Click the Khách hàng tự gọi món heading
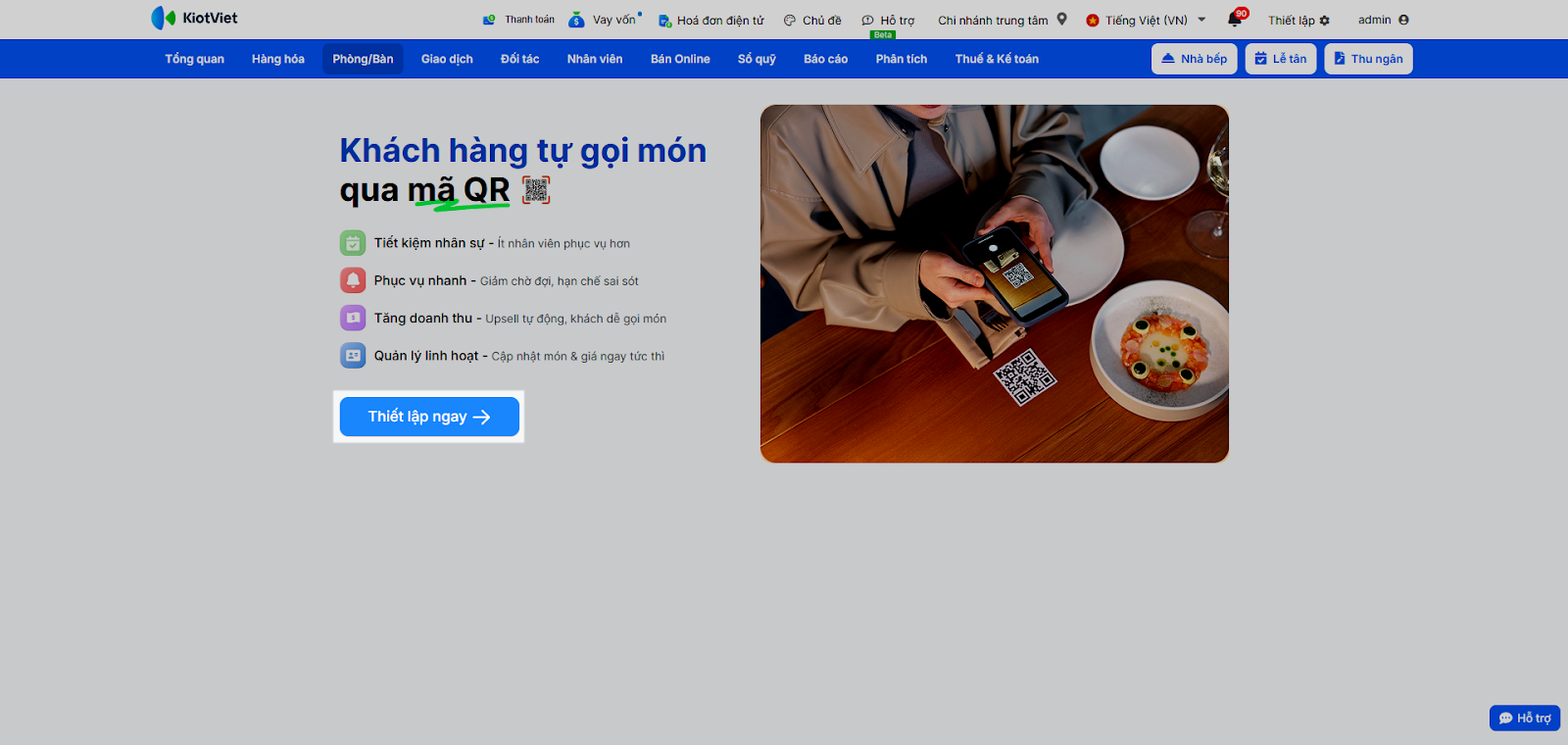This screenshot has width=1568, height=745. coord(523,150)
